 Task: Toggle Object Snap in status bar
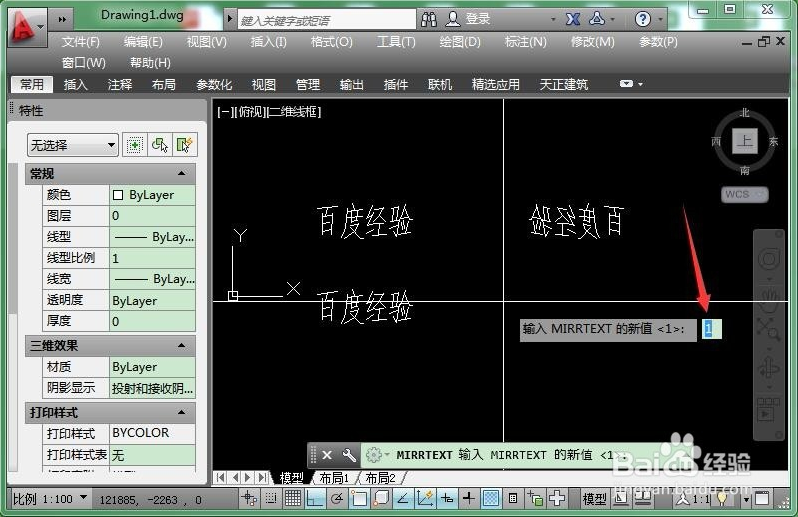point(359,498)
